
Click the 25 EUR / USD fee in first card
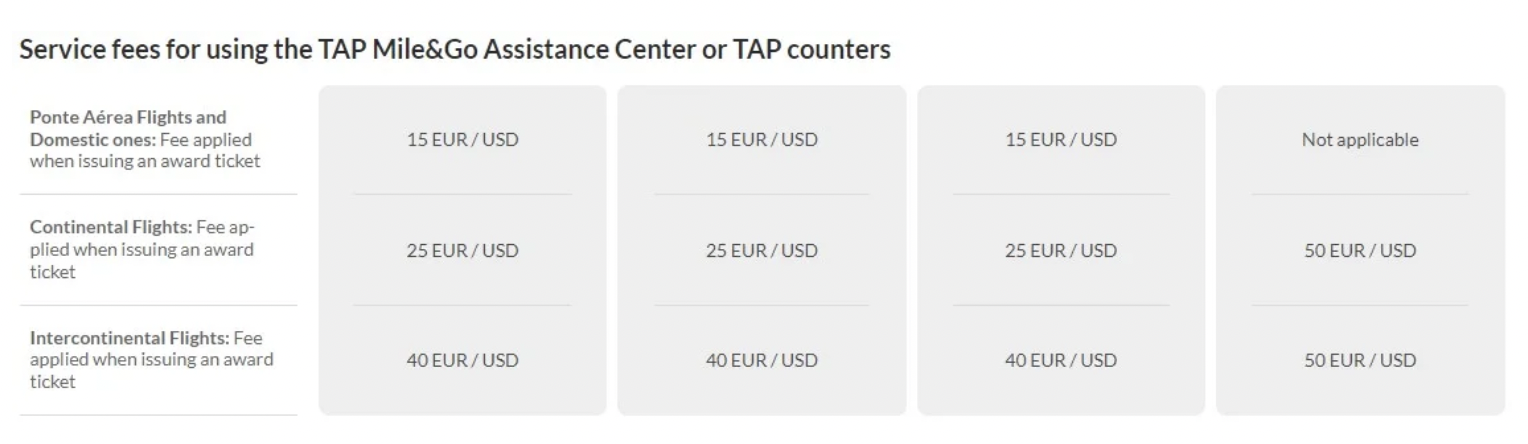pos(462,251)
